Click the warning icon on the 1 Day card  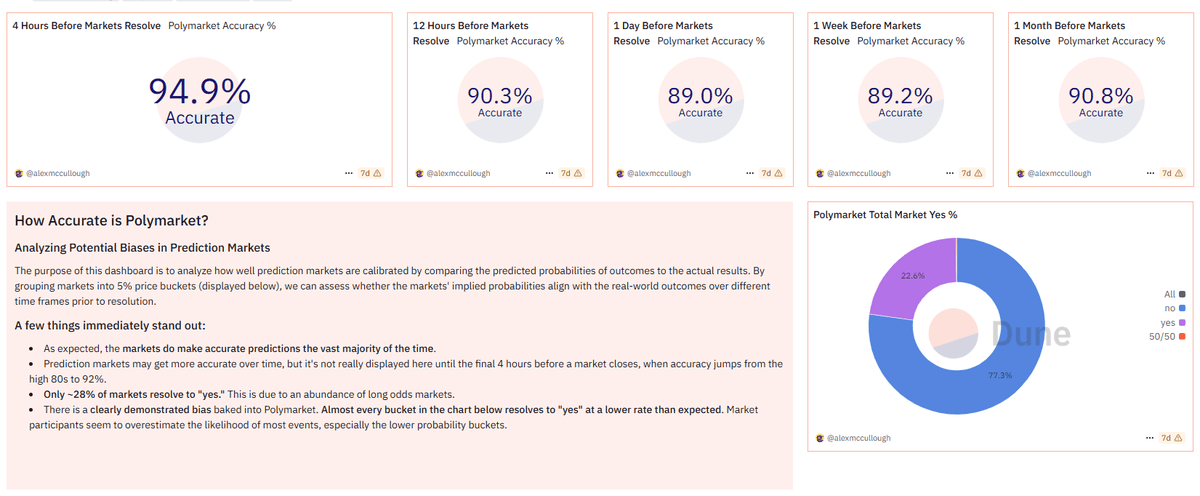coord(779,173)
